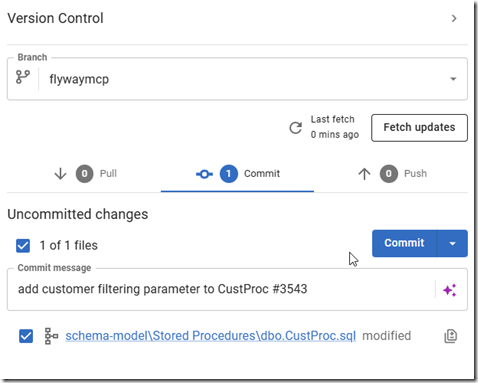The image size is (478, 383).
Task: Generate commit message with AI sparkle icon
Action: pyautogui.click(x=450, y=290)
